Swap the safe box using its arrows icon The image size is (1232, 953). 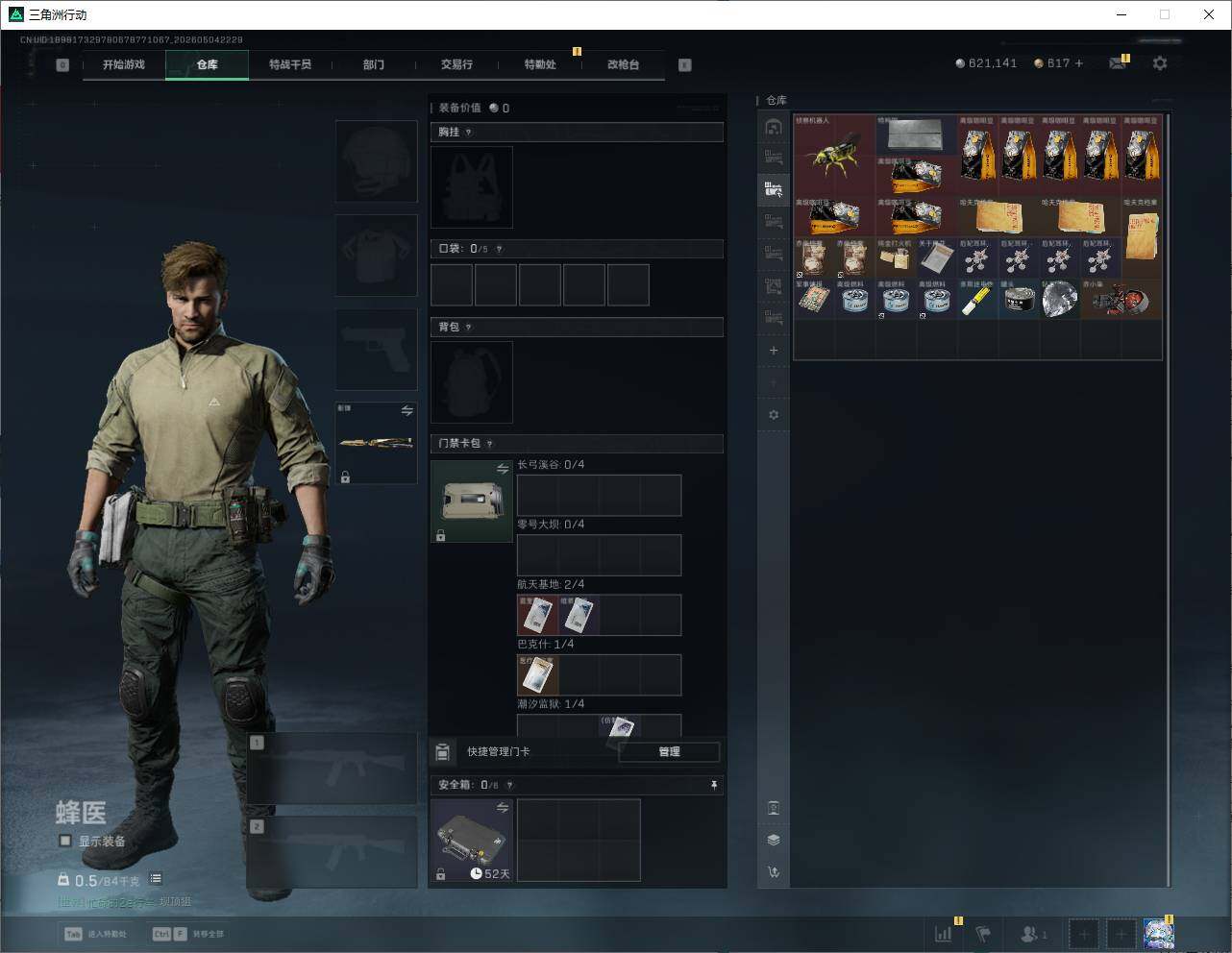(x=503, y=808)
